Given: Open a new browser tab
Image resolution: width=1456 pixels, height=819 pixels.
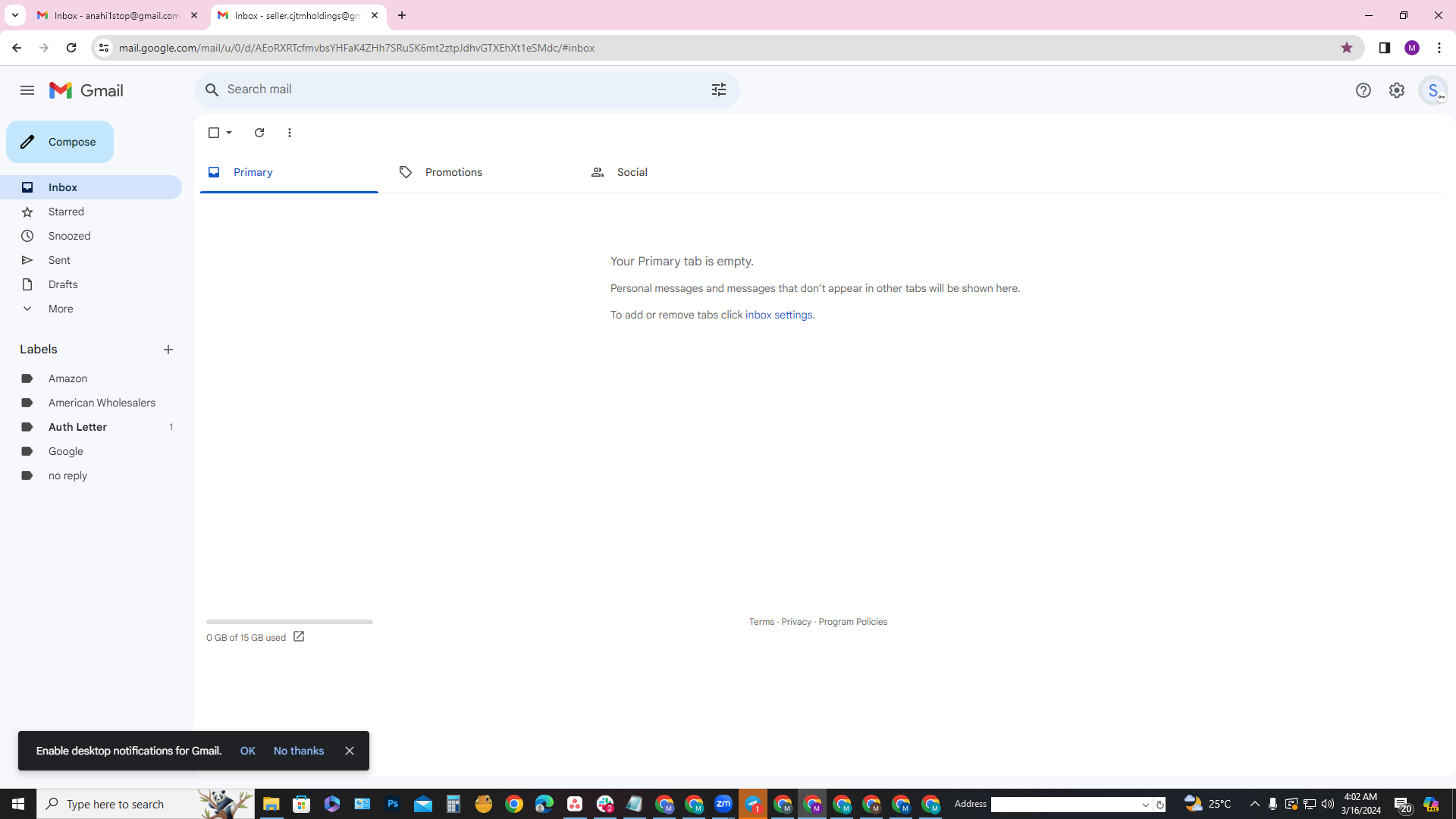Looking at the screenshot, I should 402,15.
